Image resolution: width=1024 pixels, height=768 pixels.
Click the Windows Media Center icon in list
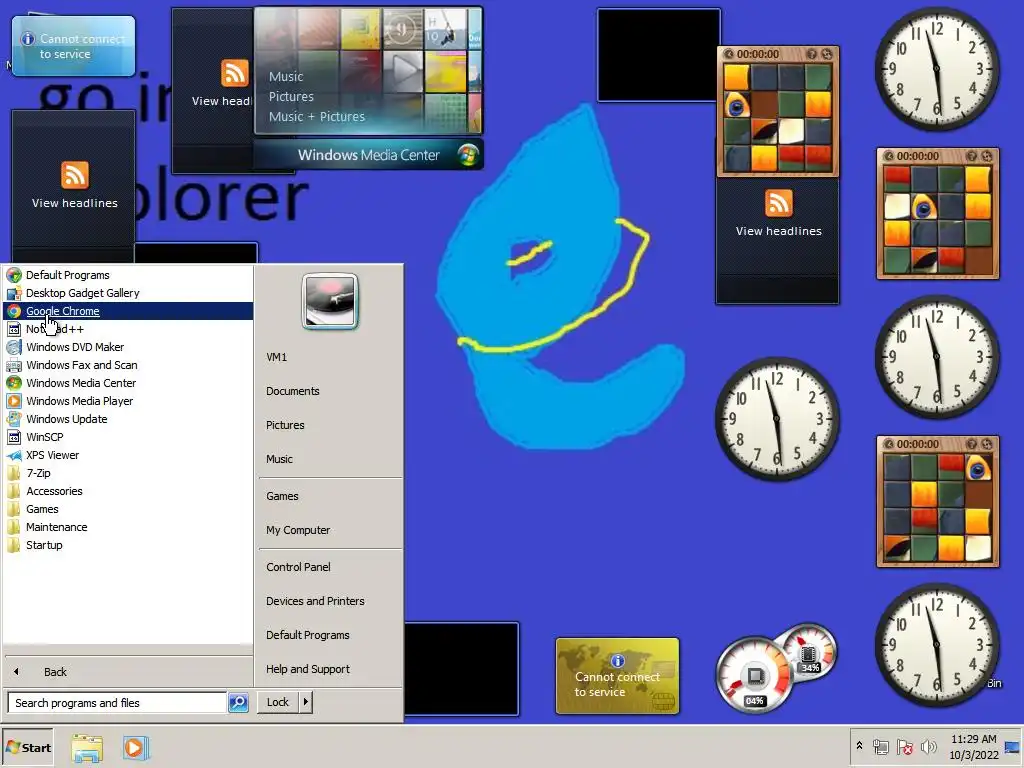pyautogui.click(x=14, y=383)
